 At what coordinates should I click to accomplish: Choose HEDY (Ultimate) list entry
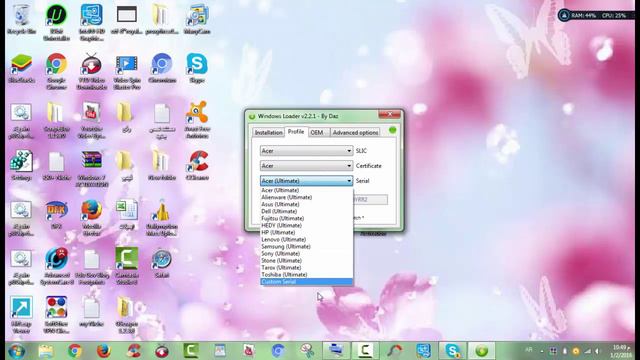[x=306, y=225]
